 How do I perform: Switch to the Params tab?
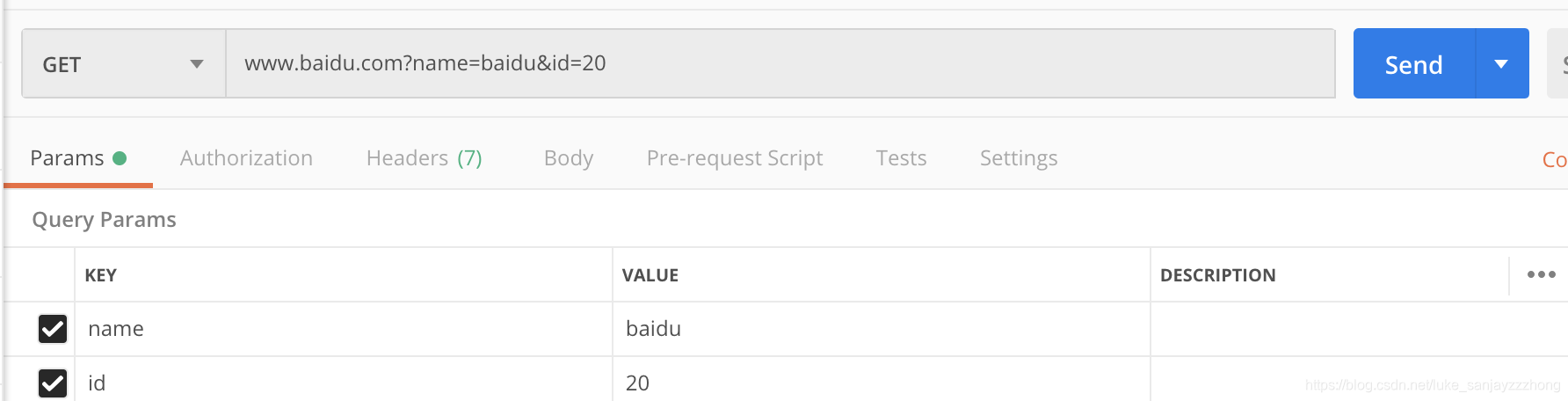coord(68,158)
